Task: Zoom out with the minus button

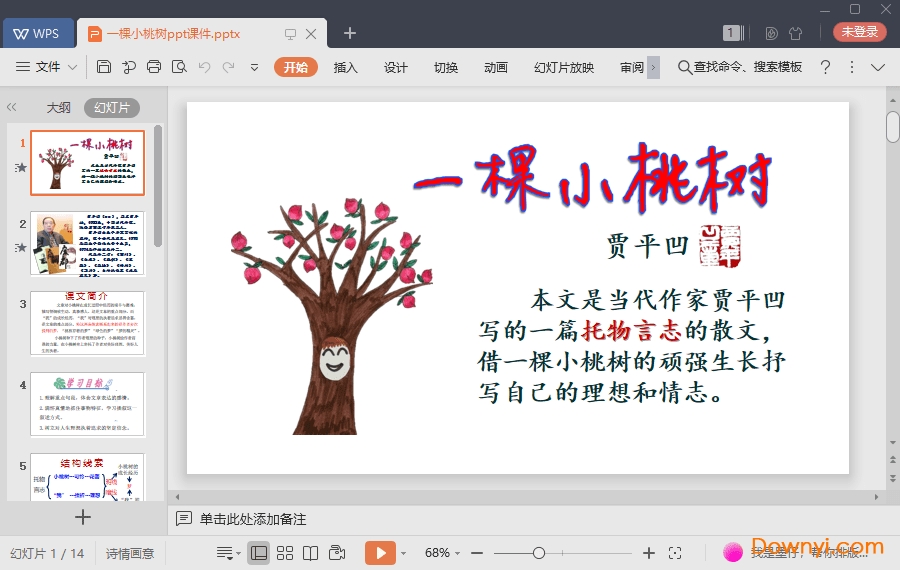Action: (x=477, y=553)
